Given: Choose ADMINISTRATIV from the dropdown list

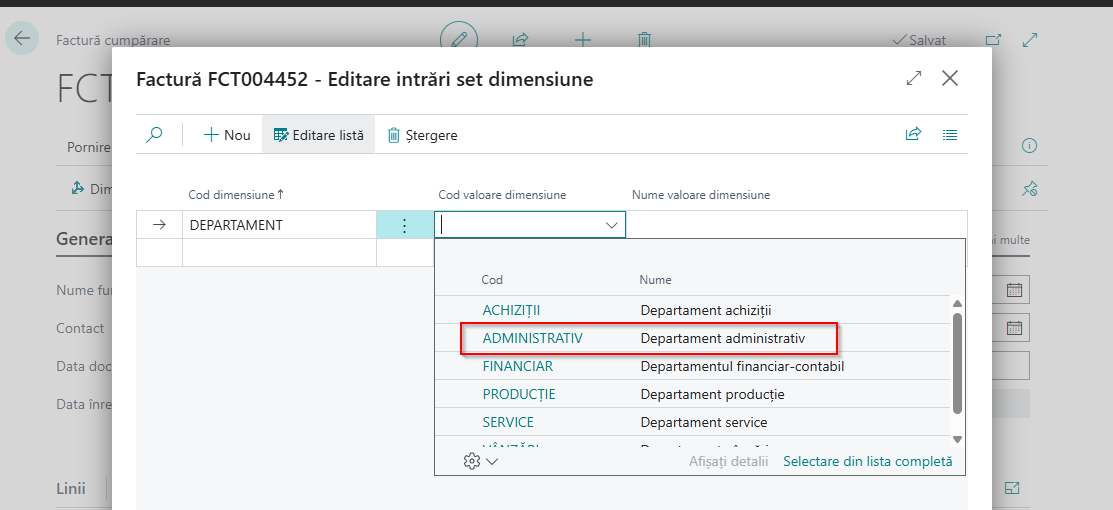Looking at the screenshot, I should click(532, 339).
